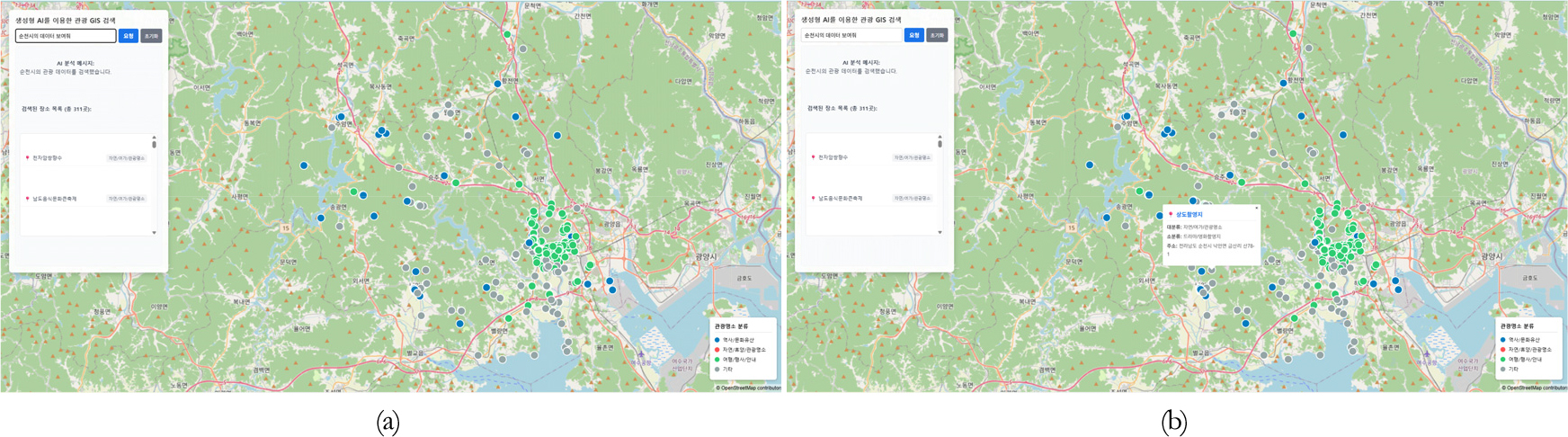Viewport: 1568px width, 437px height.
Task: Focus the query input field in panel (a)
Action: tap(66, 36)
